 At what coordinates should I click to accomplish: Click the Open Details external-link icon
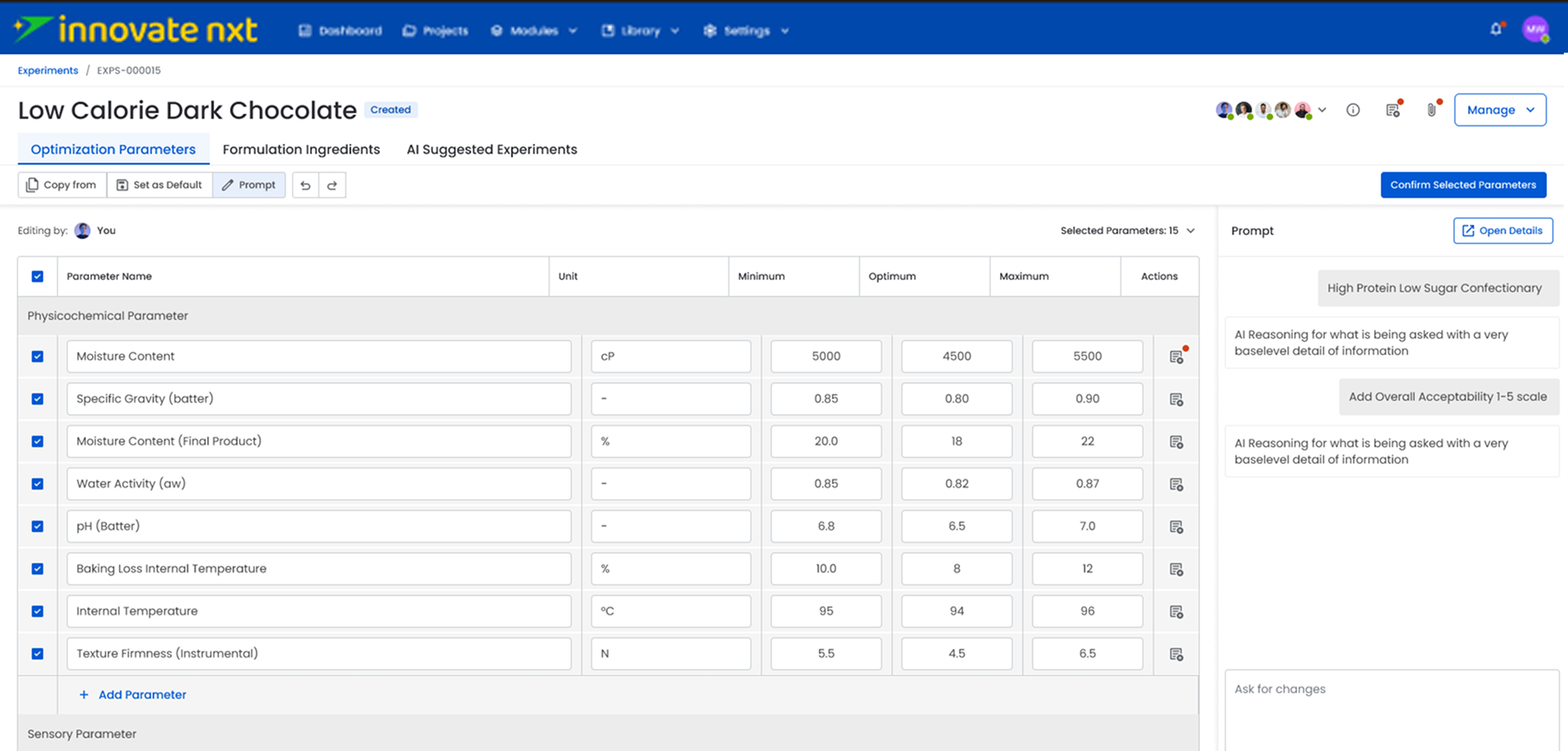(1468, 231)
